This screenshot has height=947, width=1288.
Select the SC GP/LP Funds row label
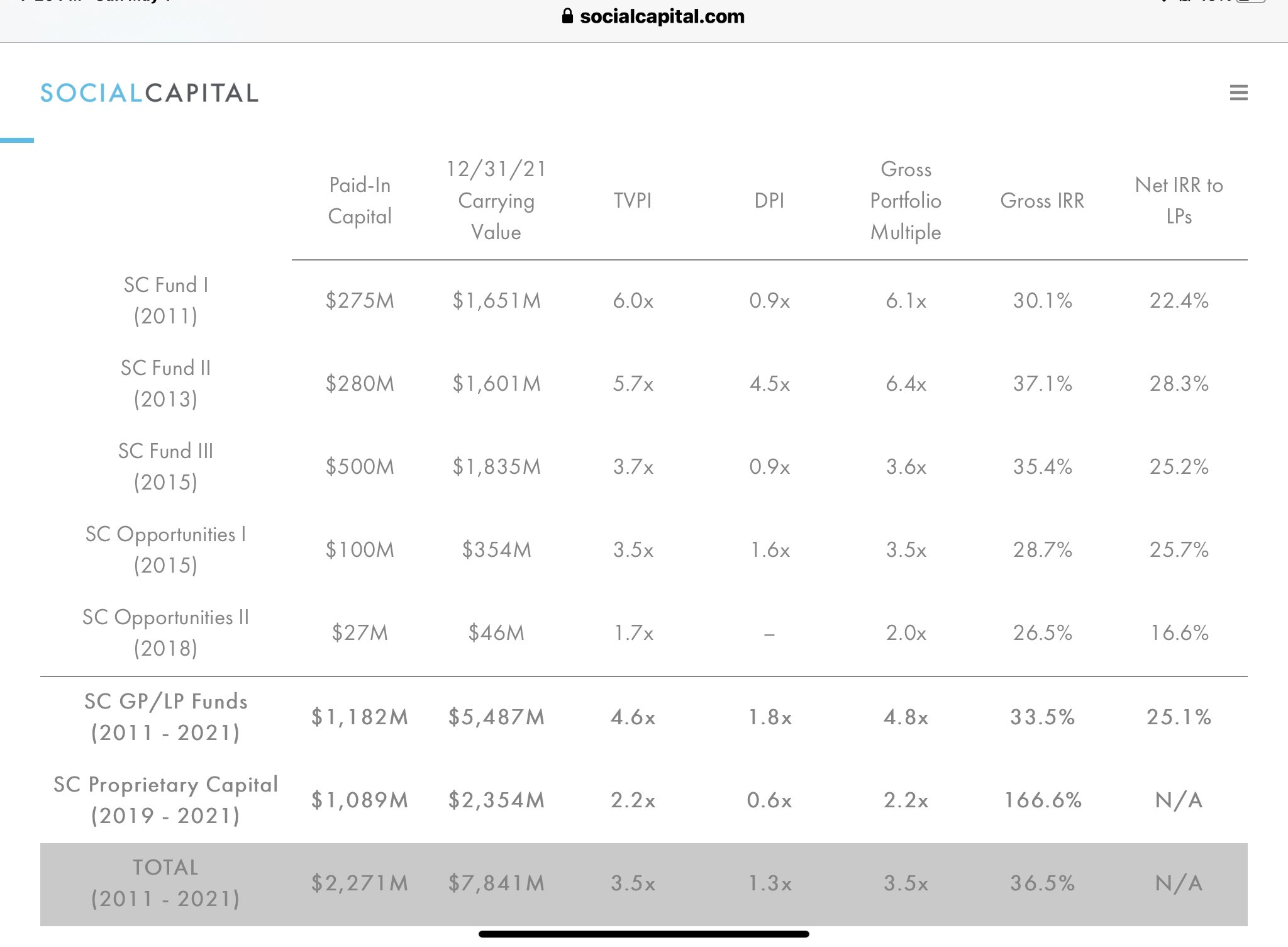click(x=166, y=717)
